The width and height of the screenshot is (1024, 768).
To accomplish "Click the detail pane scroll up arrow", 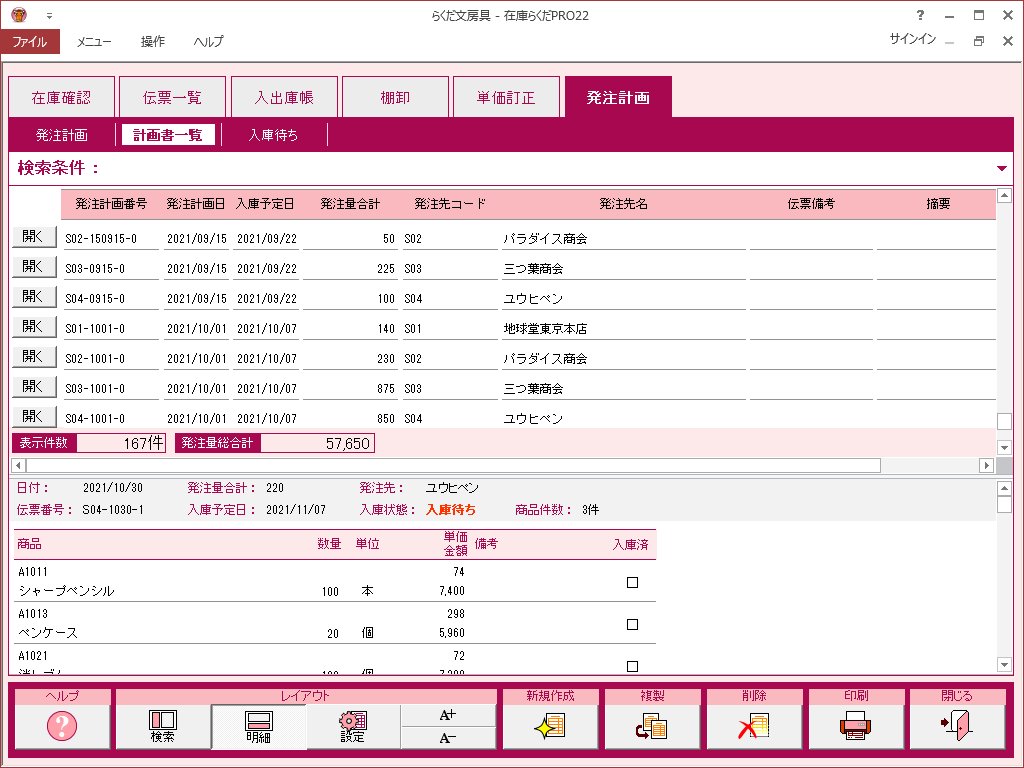I will [1004, 488].
